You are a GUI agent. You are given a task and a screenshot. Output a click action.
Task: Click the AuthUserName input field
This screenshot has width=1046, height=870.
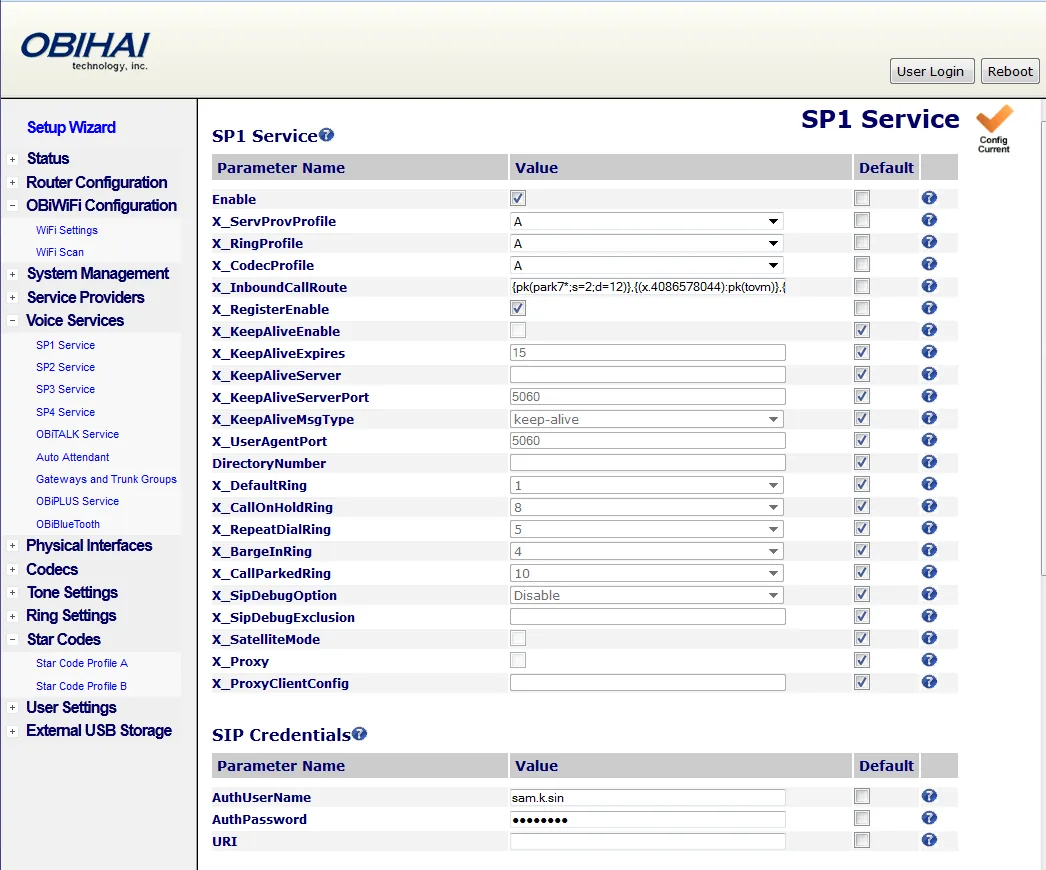(648, 798)
